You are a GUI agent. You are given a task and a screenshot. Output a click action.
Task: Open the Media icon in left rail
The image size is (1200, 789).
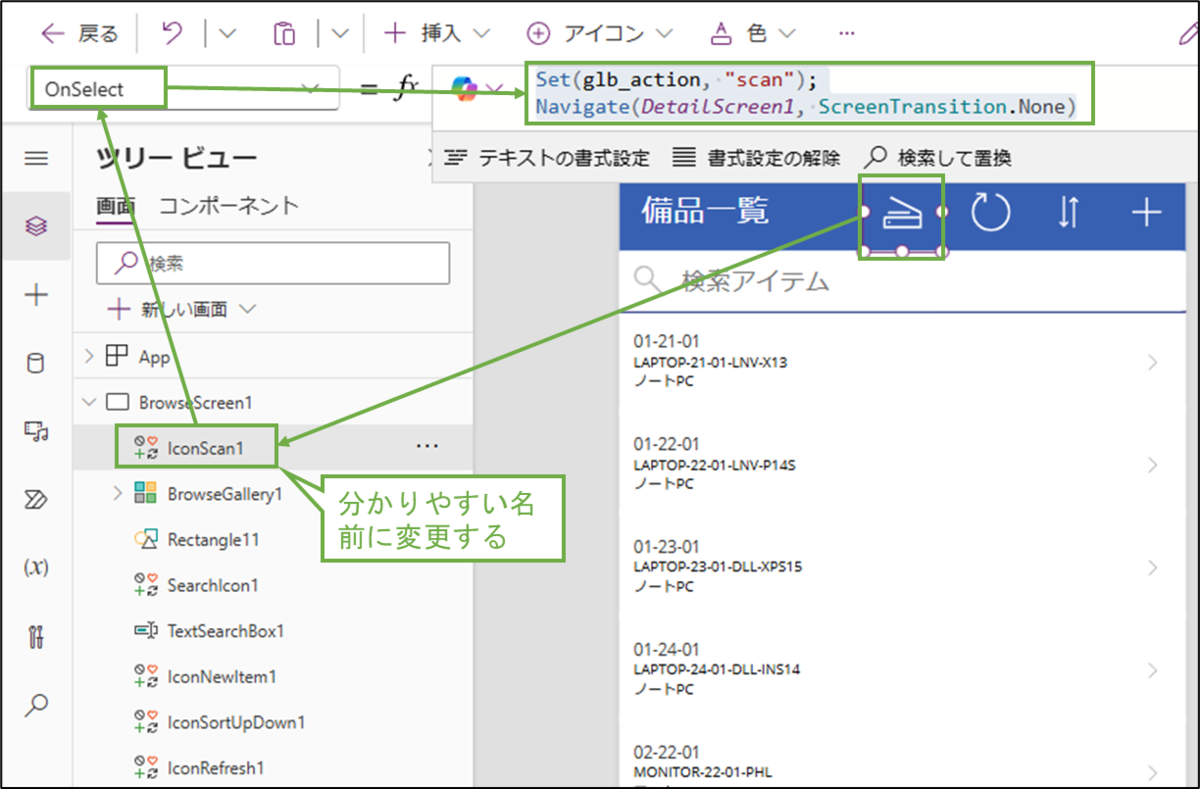(36, 431)
